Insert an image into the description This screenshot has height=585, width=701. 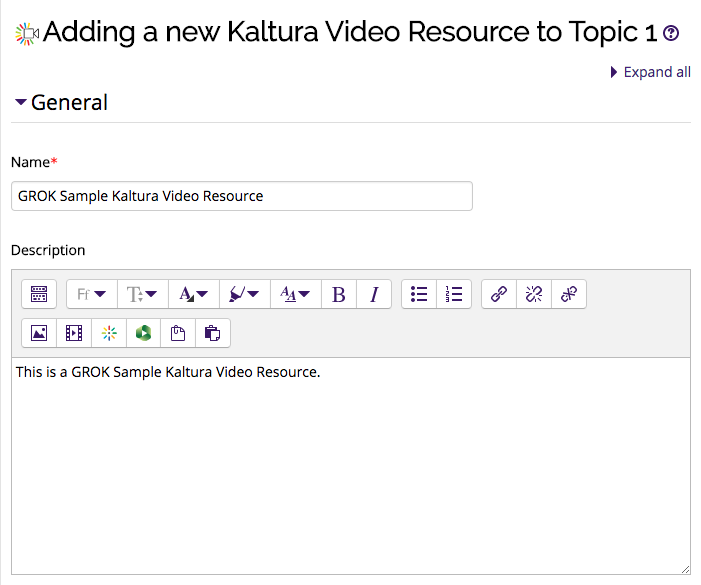point(39,333)
